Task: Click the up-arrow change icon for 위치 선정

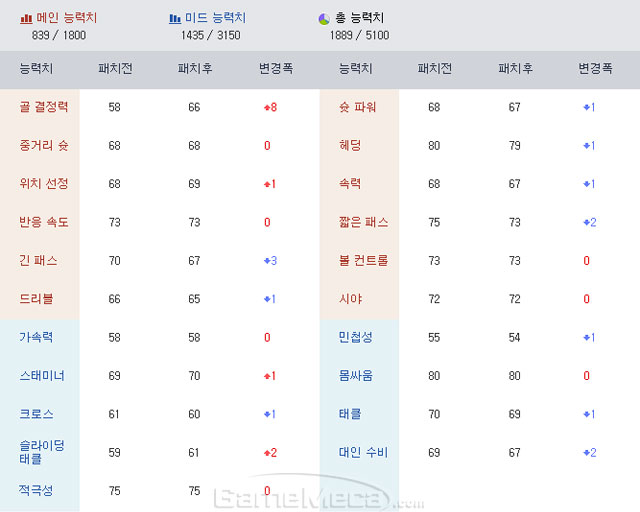Action: click(267, 184)
